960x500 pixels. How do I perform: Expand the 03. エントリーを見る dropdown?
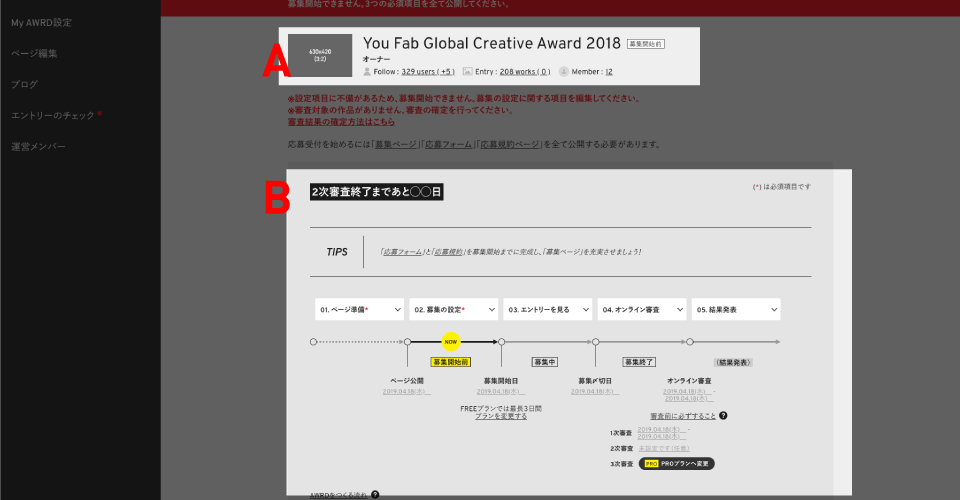[x=548, y=309]
